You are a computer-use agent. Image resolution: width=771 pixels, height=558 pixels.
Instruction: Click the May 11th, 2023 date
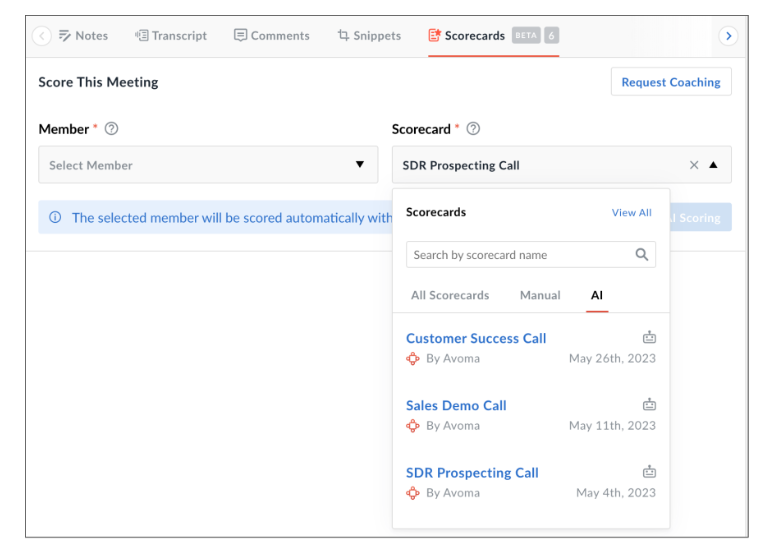point(612,426)
